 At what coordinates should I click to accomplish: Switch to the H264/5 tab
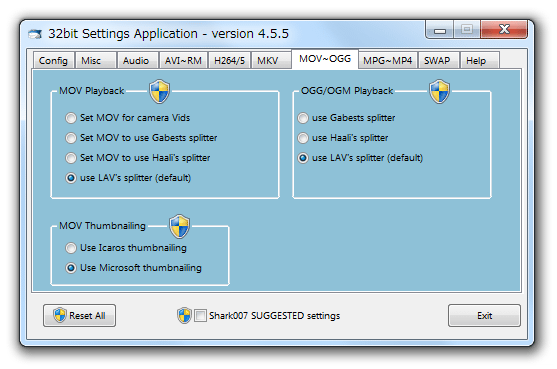[x=229, y=60]
